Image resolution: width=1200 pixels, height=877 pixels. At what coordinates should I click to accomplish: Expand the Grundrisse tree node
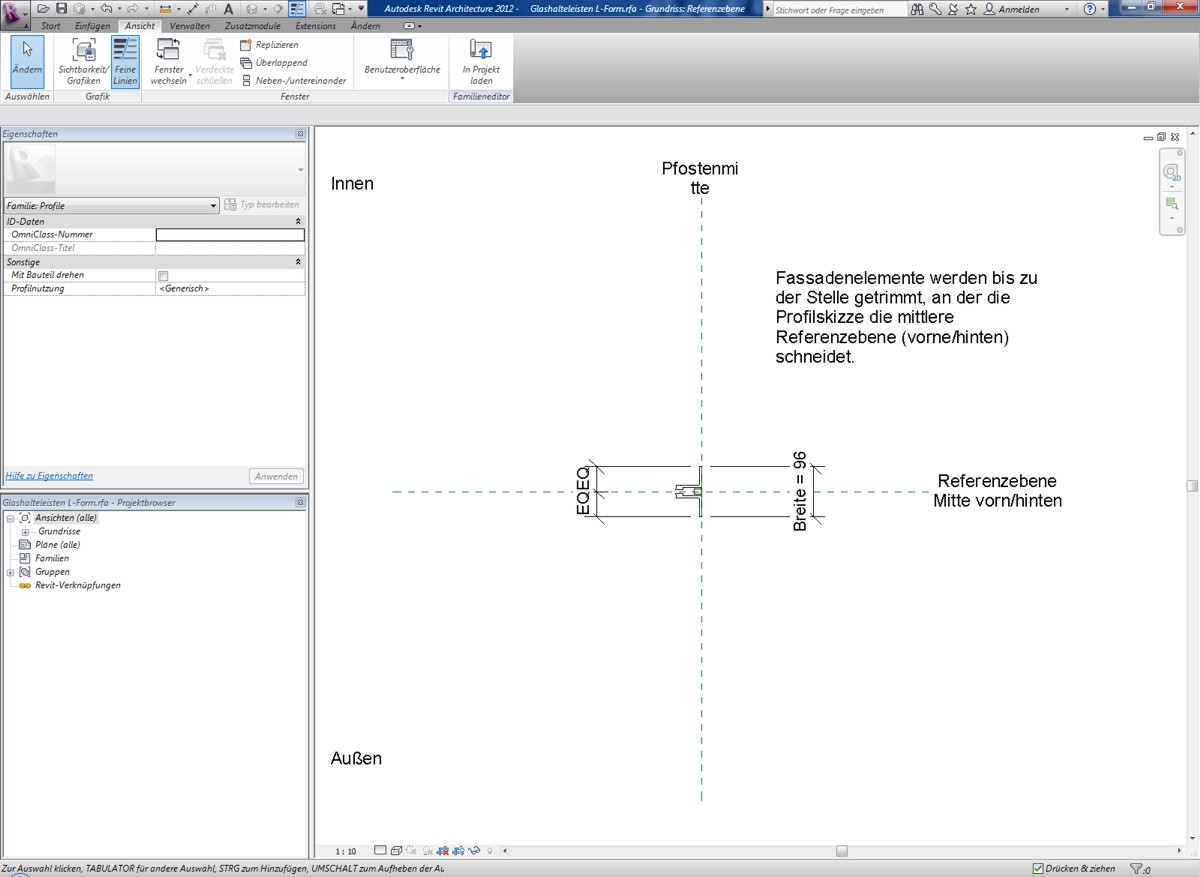pyautogui.click(x=25, y=532)
